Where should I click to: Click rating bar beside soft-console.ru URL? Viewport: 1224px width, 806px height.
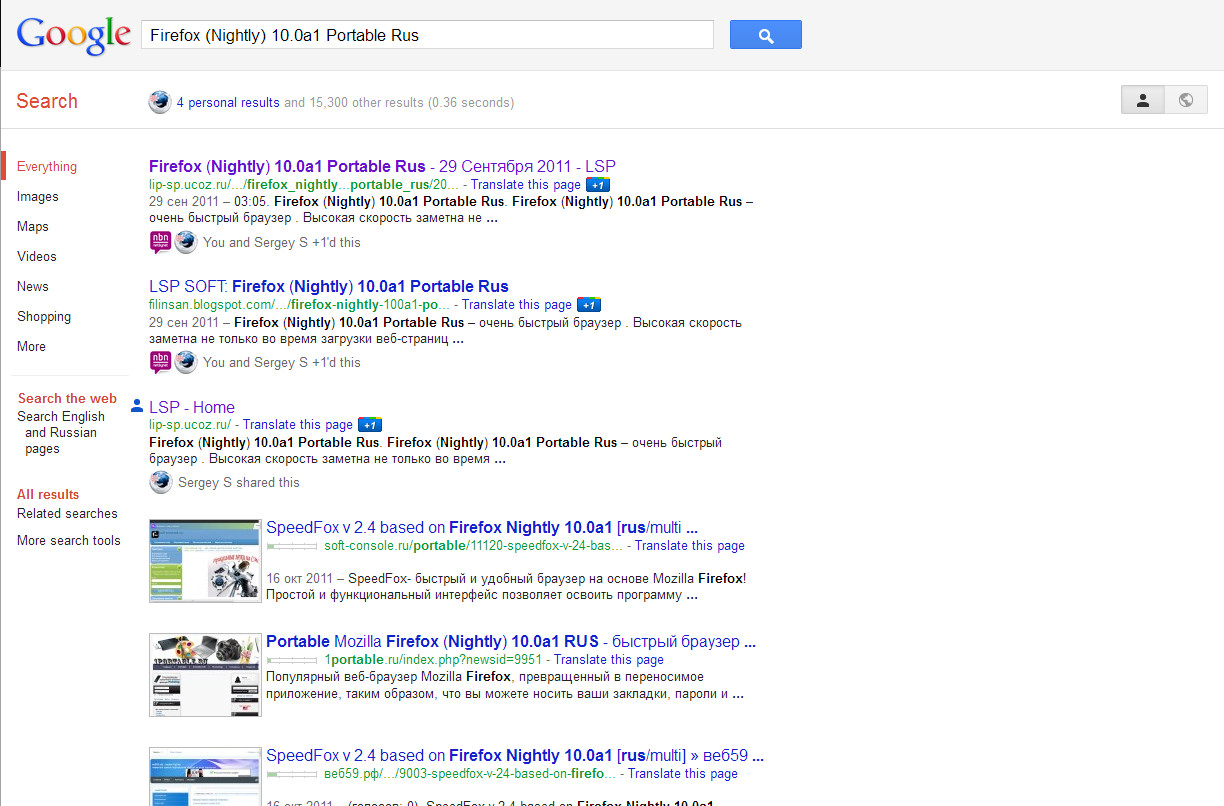point(293,546)
